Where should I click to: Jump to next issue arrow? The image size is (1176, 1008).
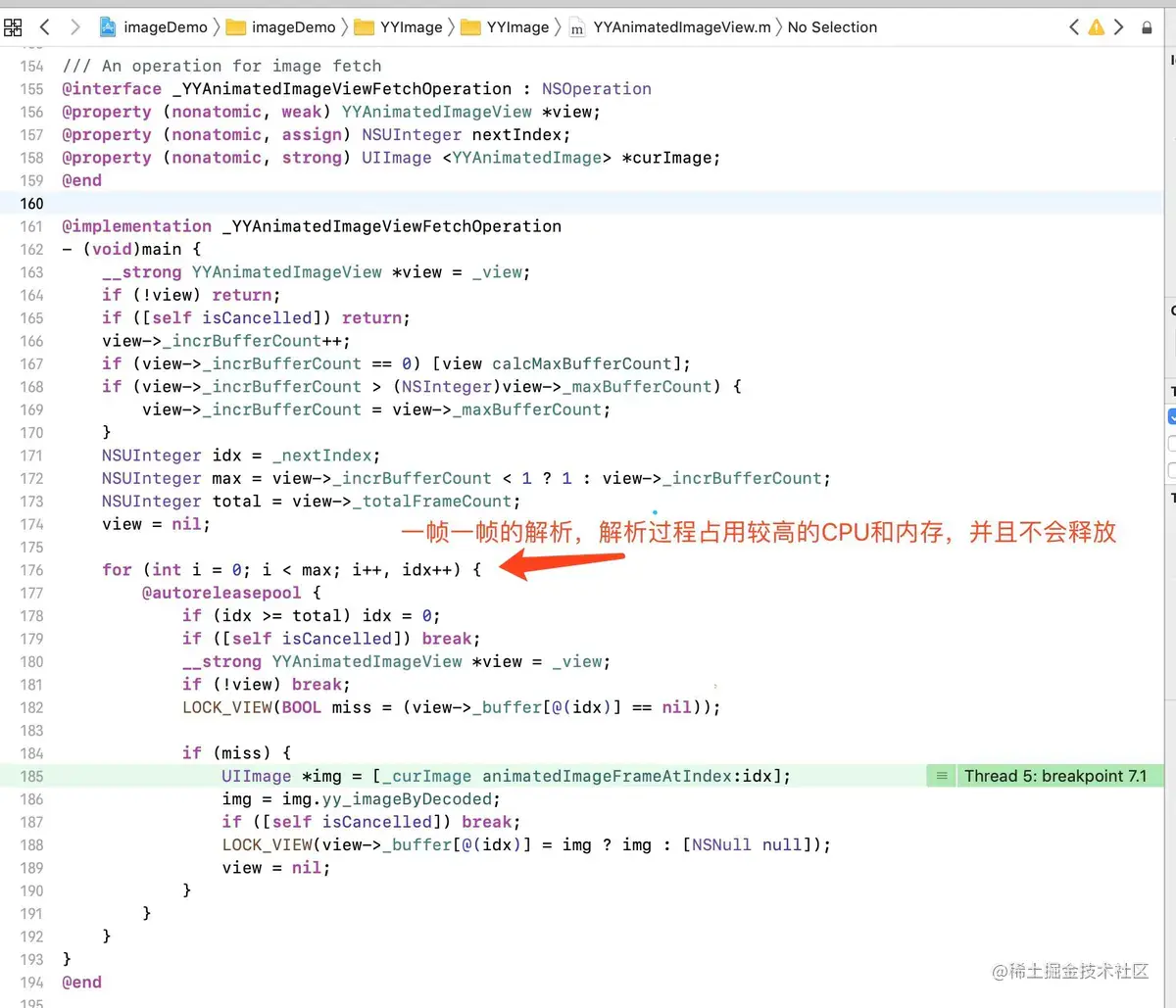(x=1118, y=27)
